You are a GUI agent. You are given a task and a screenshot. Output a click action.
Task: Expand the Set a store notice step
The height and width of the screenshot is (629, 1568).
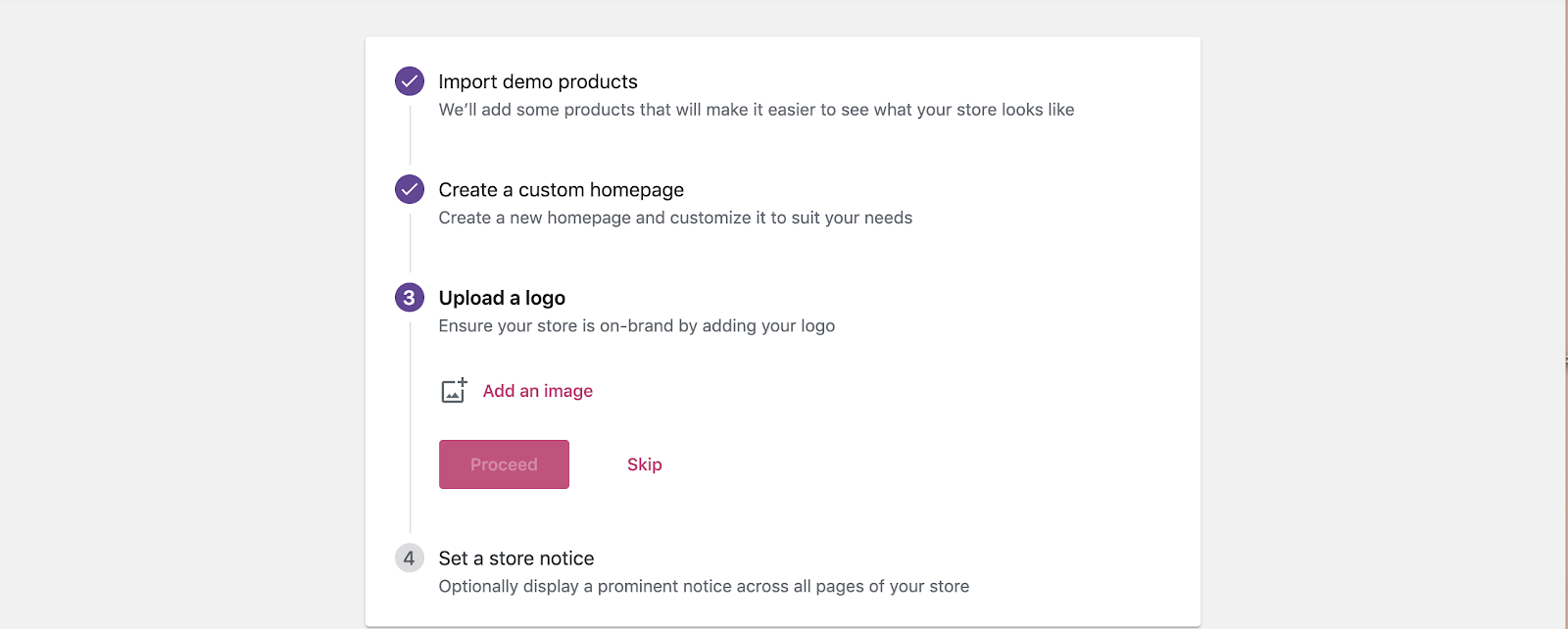[516, 558]
